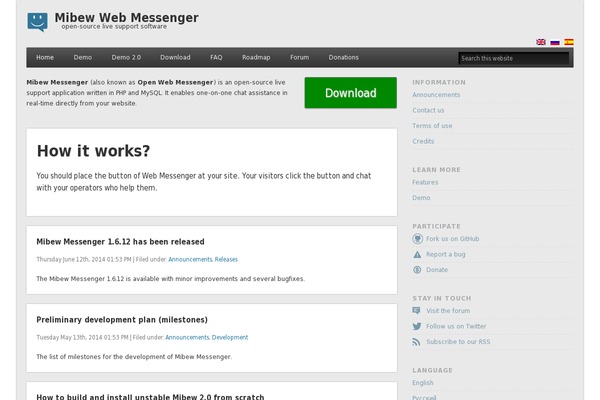Open the Donations navigation item
Image resolution: width=600 pixels, height=400 pixels.
(x=344, y=57)
